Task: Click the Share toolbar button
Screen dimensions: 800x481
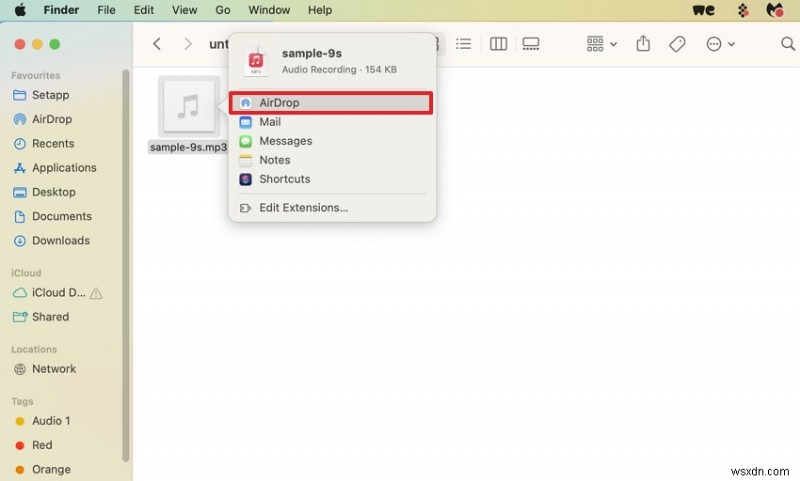Action: click(643, 44)
